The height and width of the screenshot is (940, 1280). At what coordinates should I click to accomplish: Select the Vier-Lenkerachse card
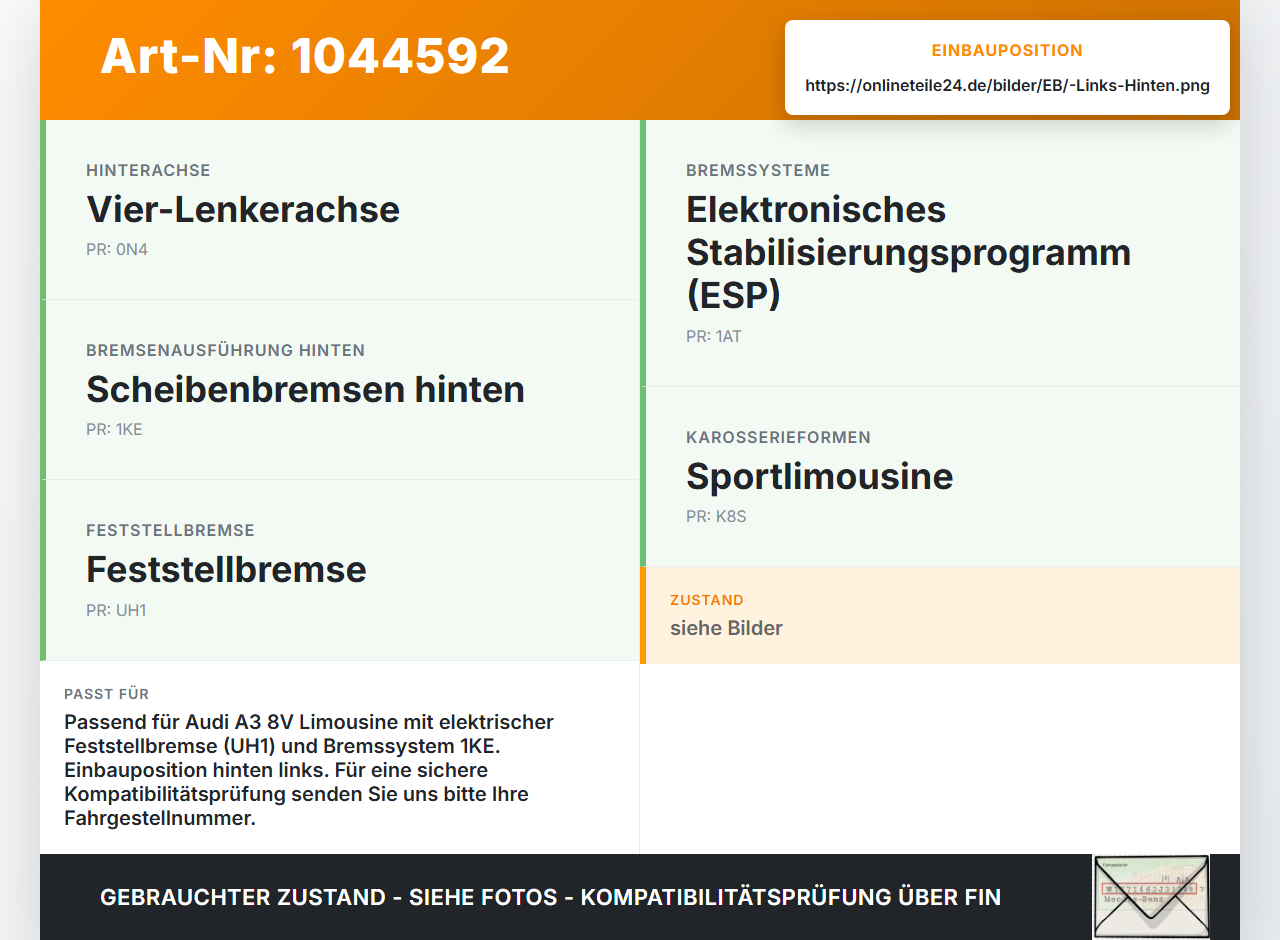340,210
